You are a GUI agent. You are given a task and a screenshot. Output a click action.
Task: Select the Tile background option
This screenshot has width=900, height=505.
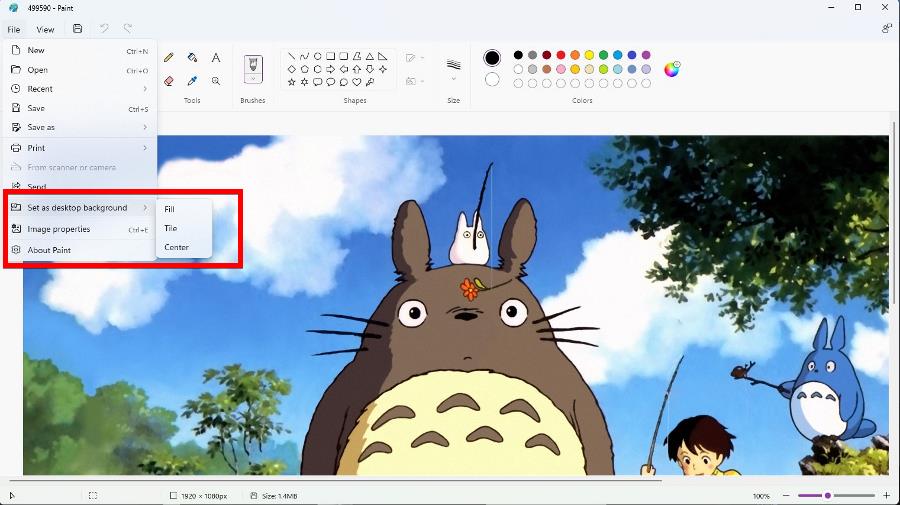point(184,228)
